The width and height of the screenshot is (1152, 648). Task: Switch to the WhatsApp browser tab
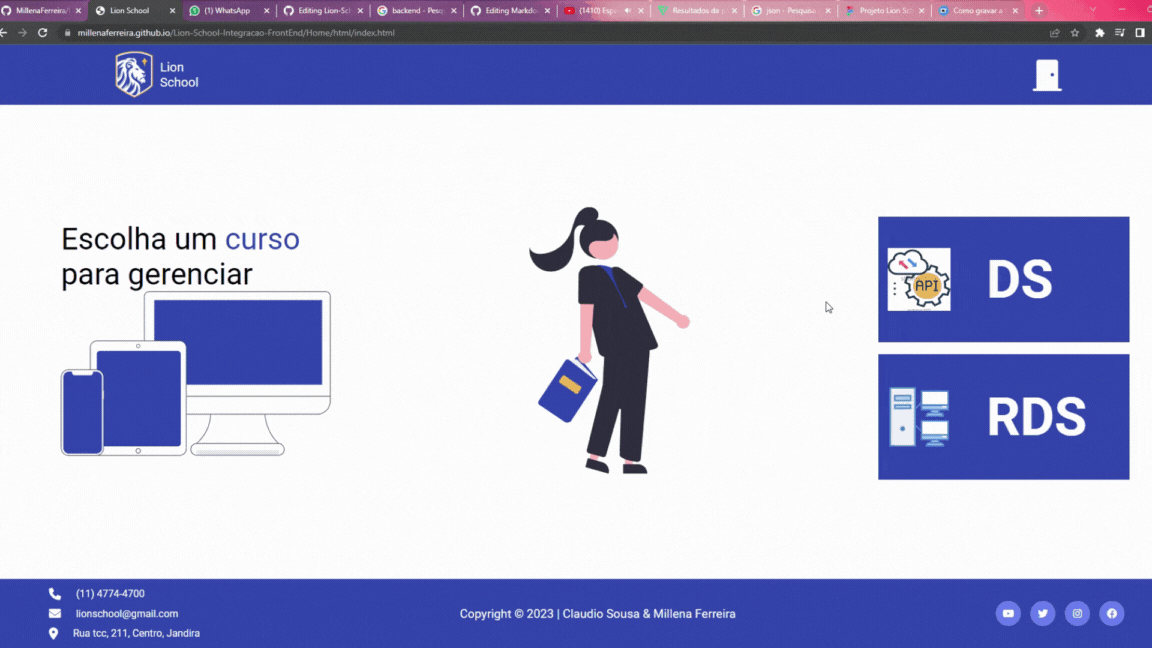pyautogui.click(x=228, y=11)
